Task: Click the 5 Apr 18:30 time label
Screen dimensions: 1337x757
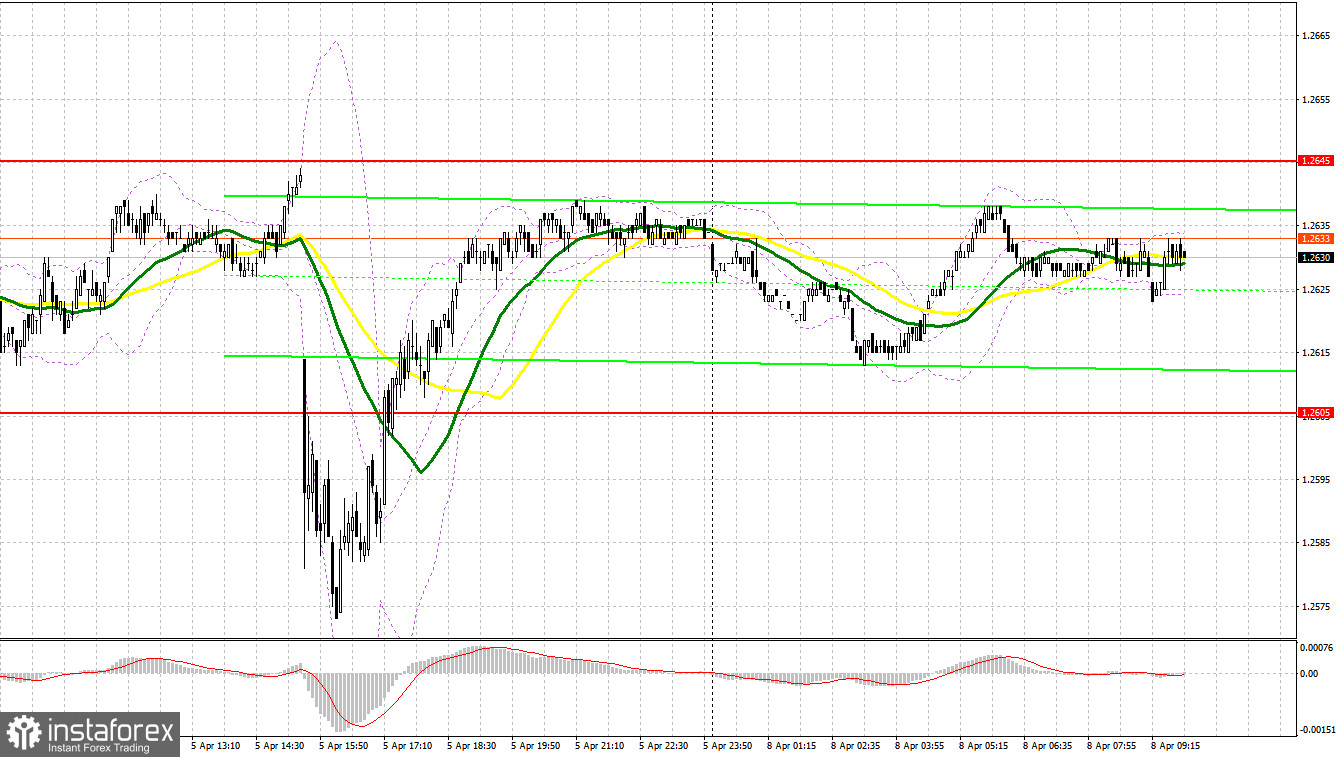Action: (x=473, y=745)
